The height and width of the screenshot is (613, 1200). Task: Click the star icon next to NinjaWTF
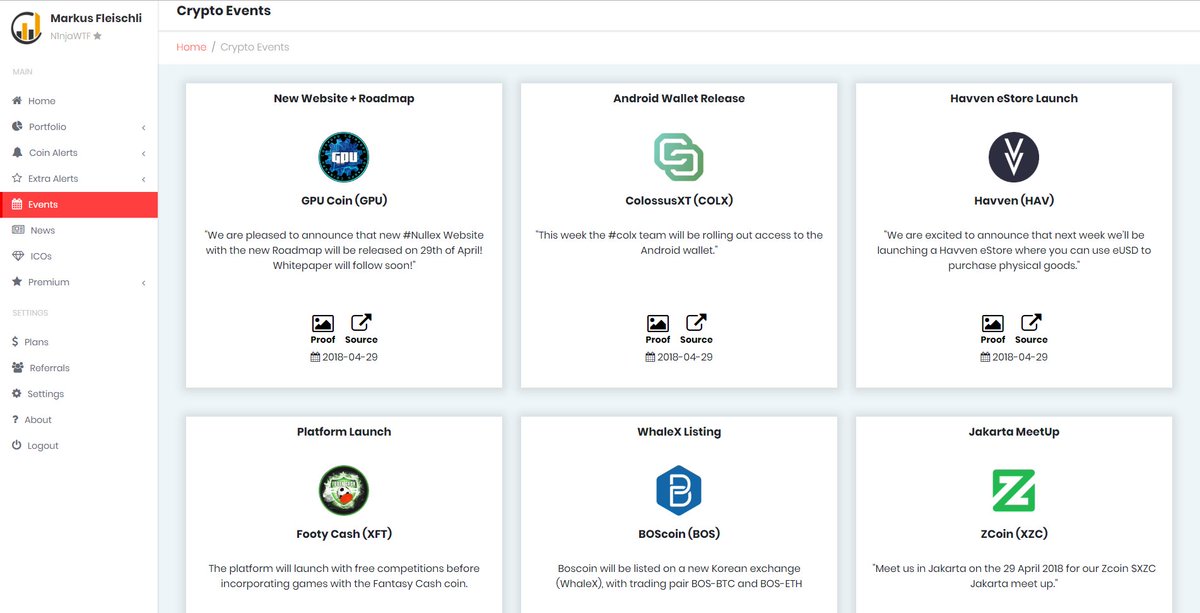point(97,36)
